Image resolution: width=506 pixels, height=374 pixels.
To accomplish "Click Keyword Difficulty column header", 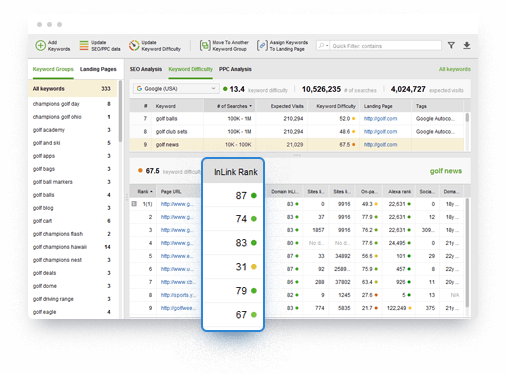I will click(x=334, y=106).
